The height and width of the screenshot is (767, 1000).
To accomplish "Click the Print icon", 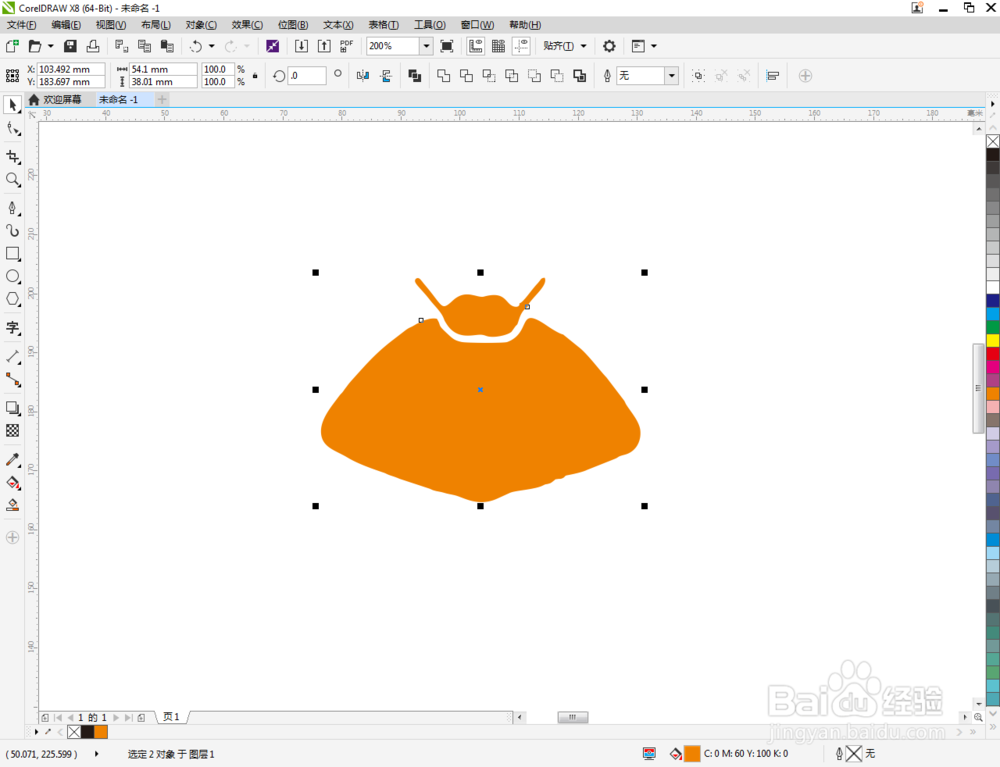I will pos(93,46).
